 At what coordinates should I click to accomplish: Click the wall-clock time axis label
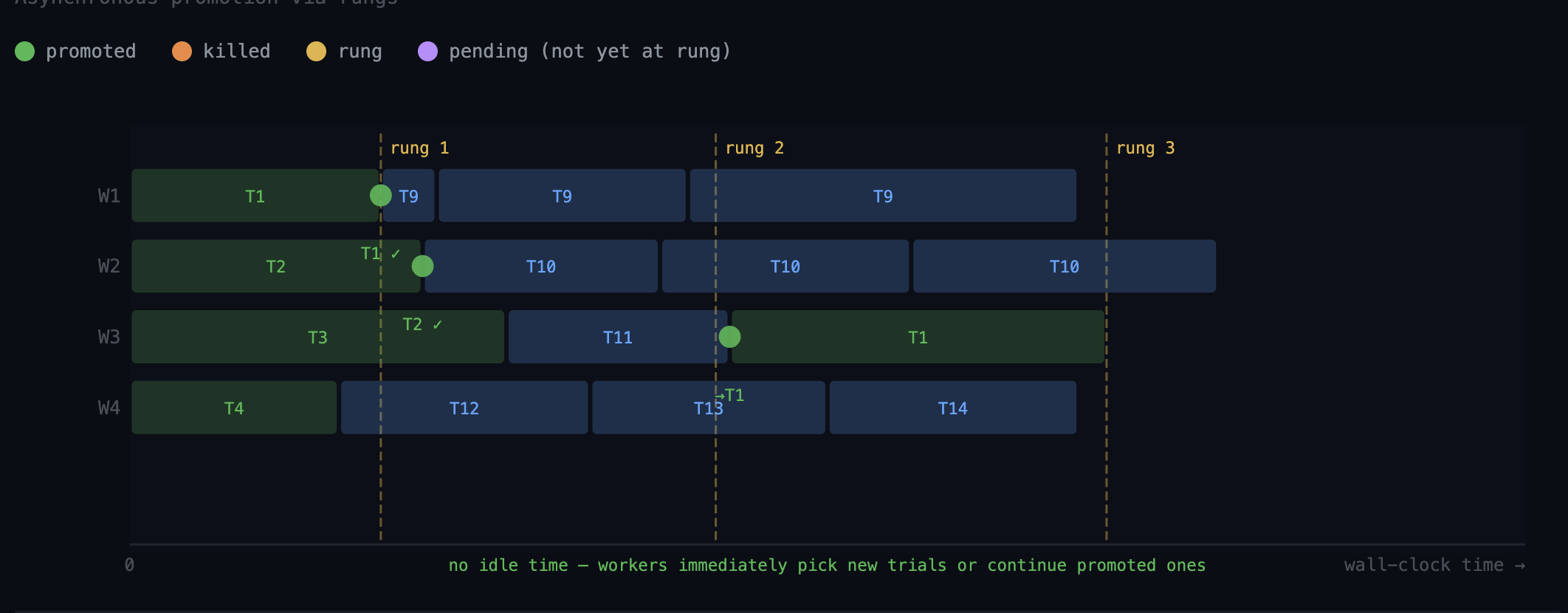[x=1433, y=565]
